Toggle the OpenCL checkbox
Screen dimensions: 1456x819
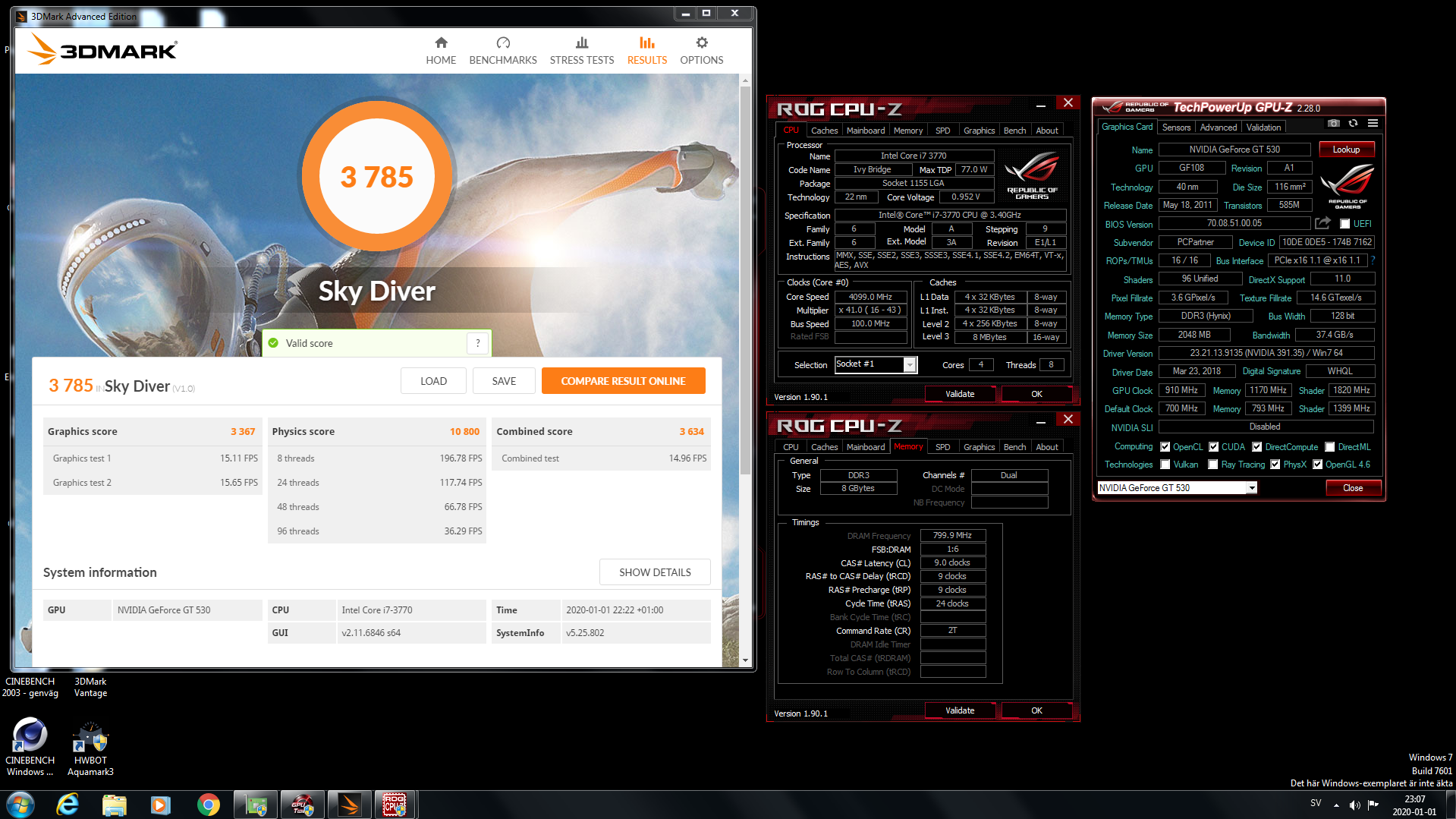tap(1165, 447)
